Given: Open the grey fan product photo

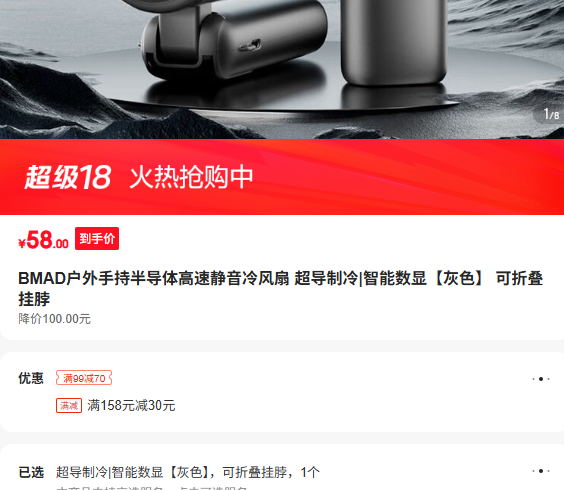Looking at the screenshot, I should [x=282, y=69].
